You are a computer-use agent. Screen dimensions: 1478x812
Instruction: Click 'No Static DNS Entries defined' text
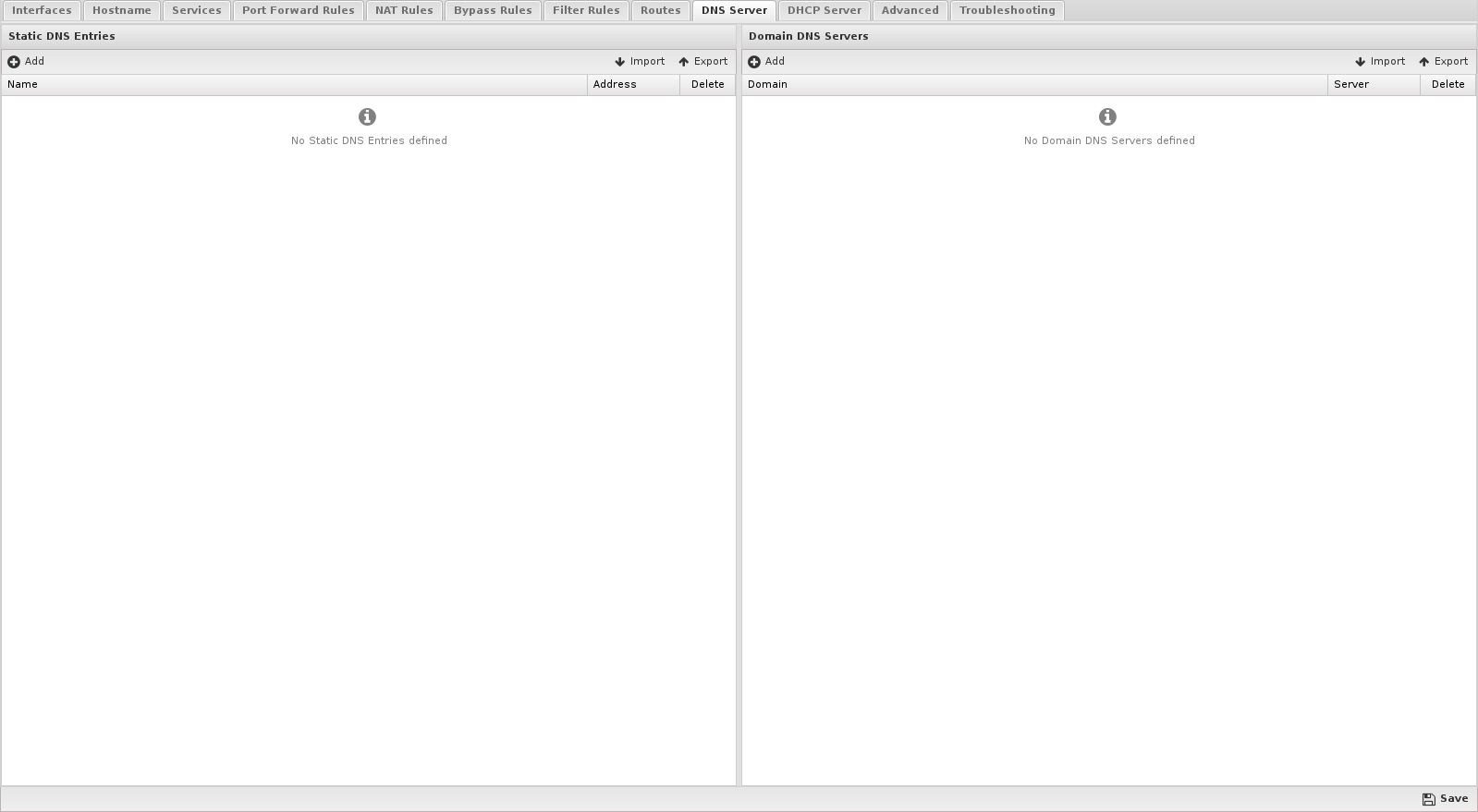click(369, 141)
